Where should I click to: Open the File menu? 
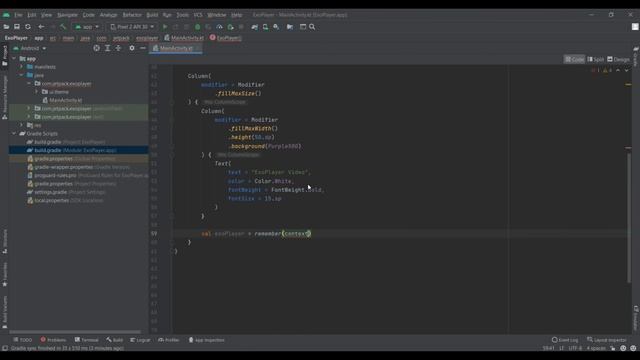[x=18, y=15]
